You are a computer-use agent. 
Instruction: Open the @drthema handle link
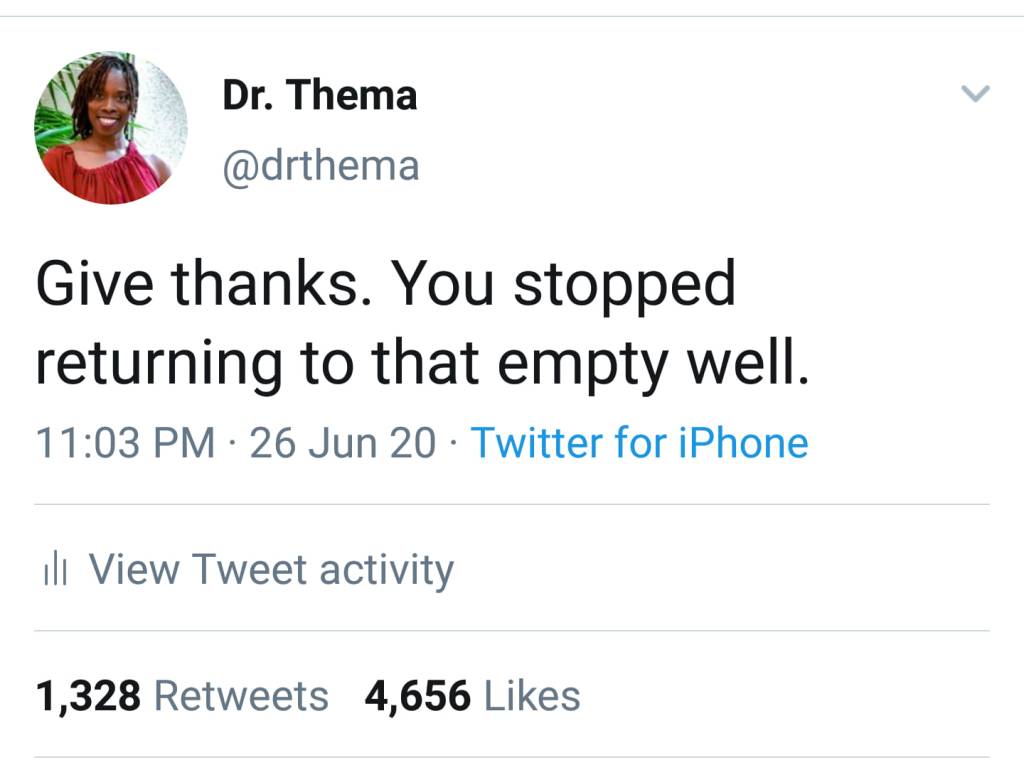(319, 165)
